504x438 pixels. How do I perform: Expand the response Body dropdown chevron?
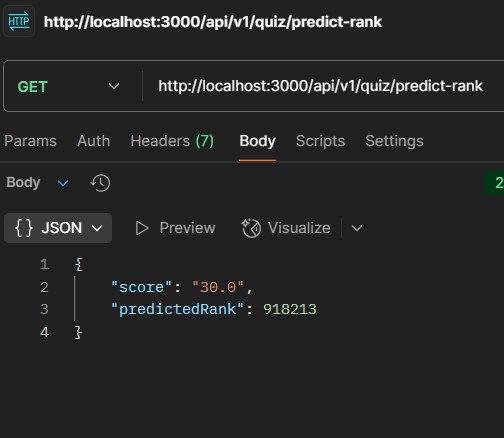63,183
